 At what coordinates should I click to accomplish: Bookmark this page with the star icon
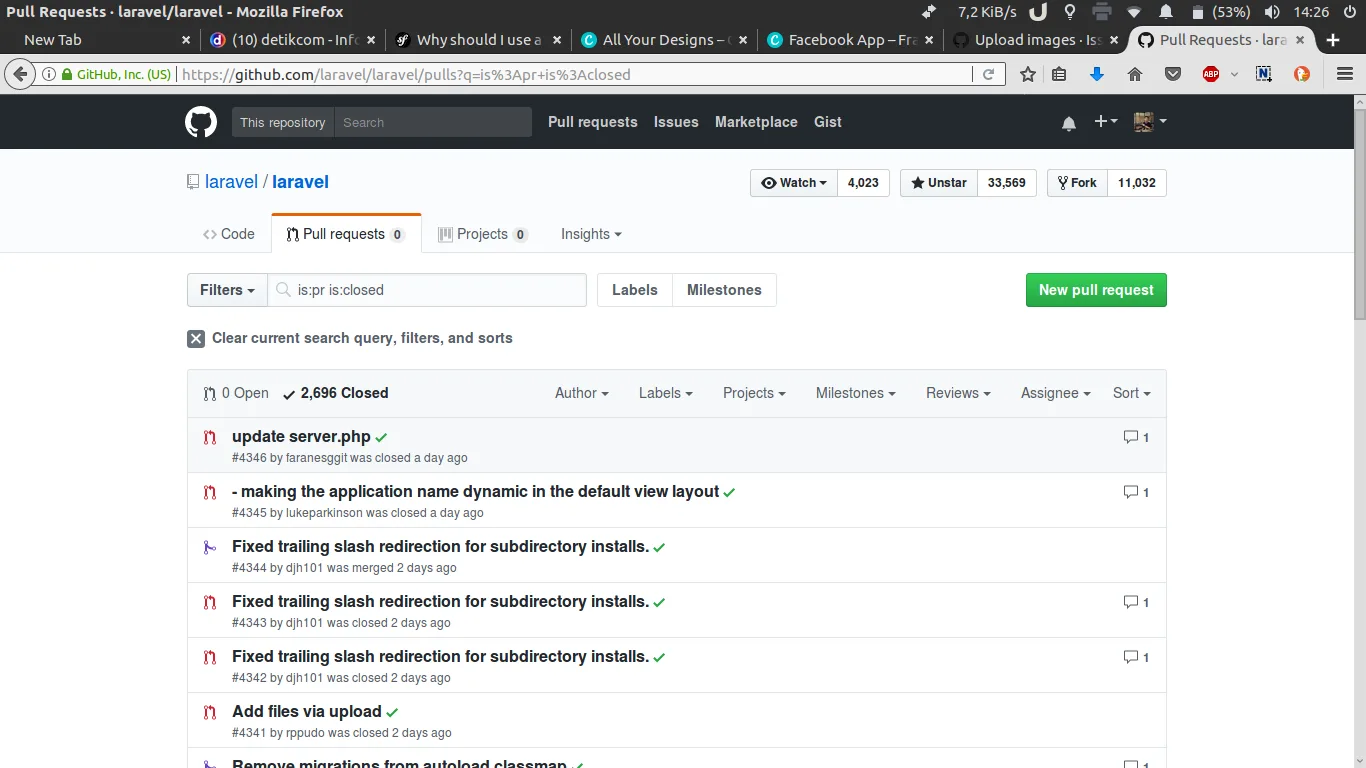pyautogui.click(x=1028, y=74)
